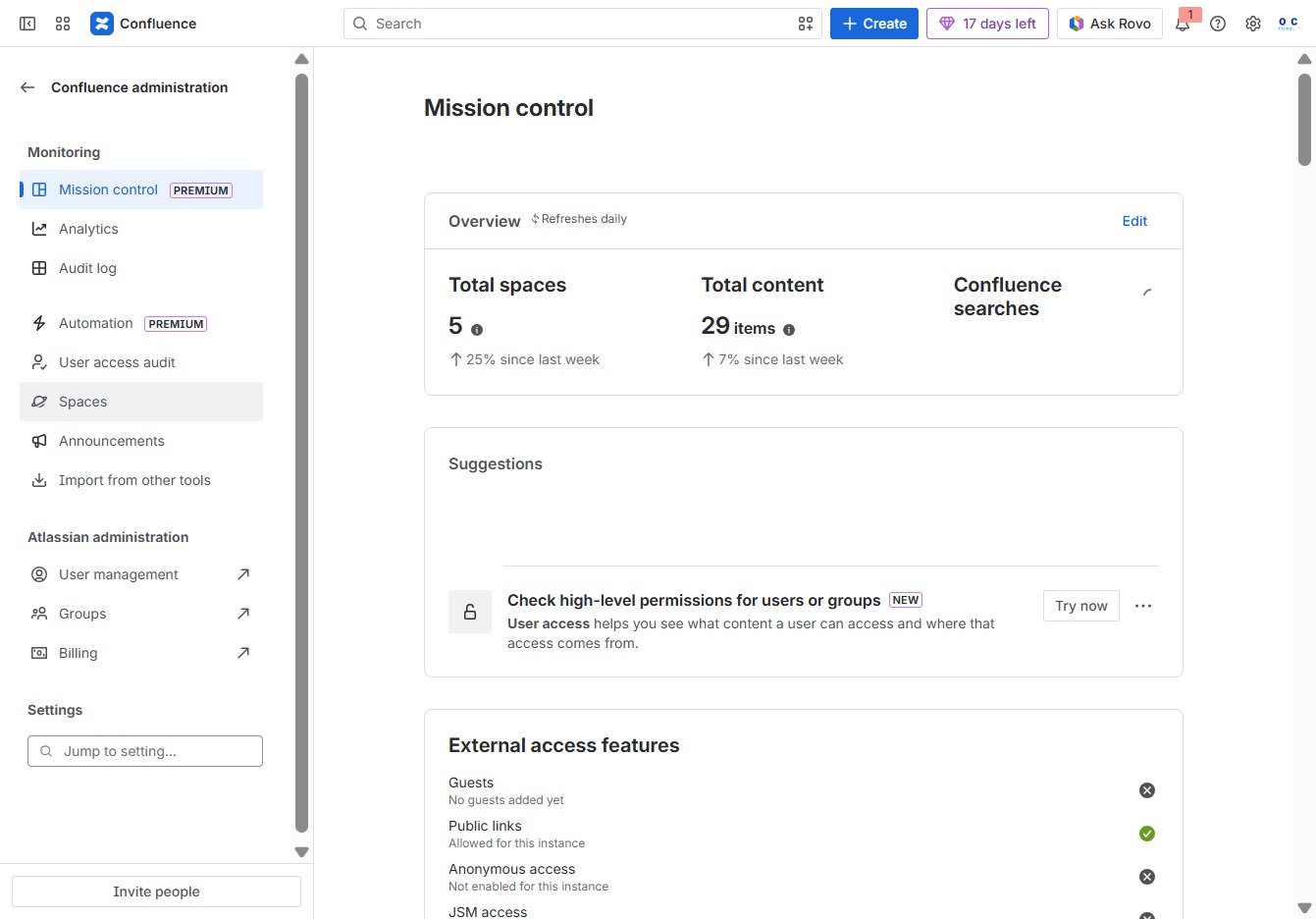Click the main page scrollbar down arrow
The image size is (1316, 919).
1304,908
